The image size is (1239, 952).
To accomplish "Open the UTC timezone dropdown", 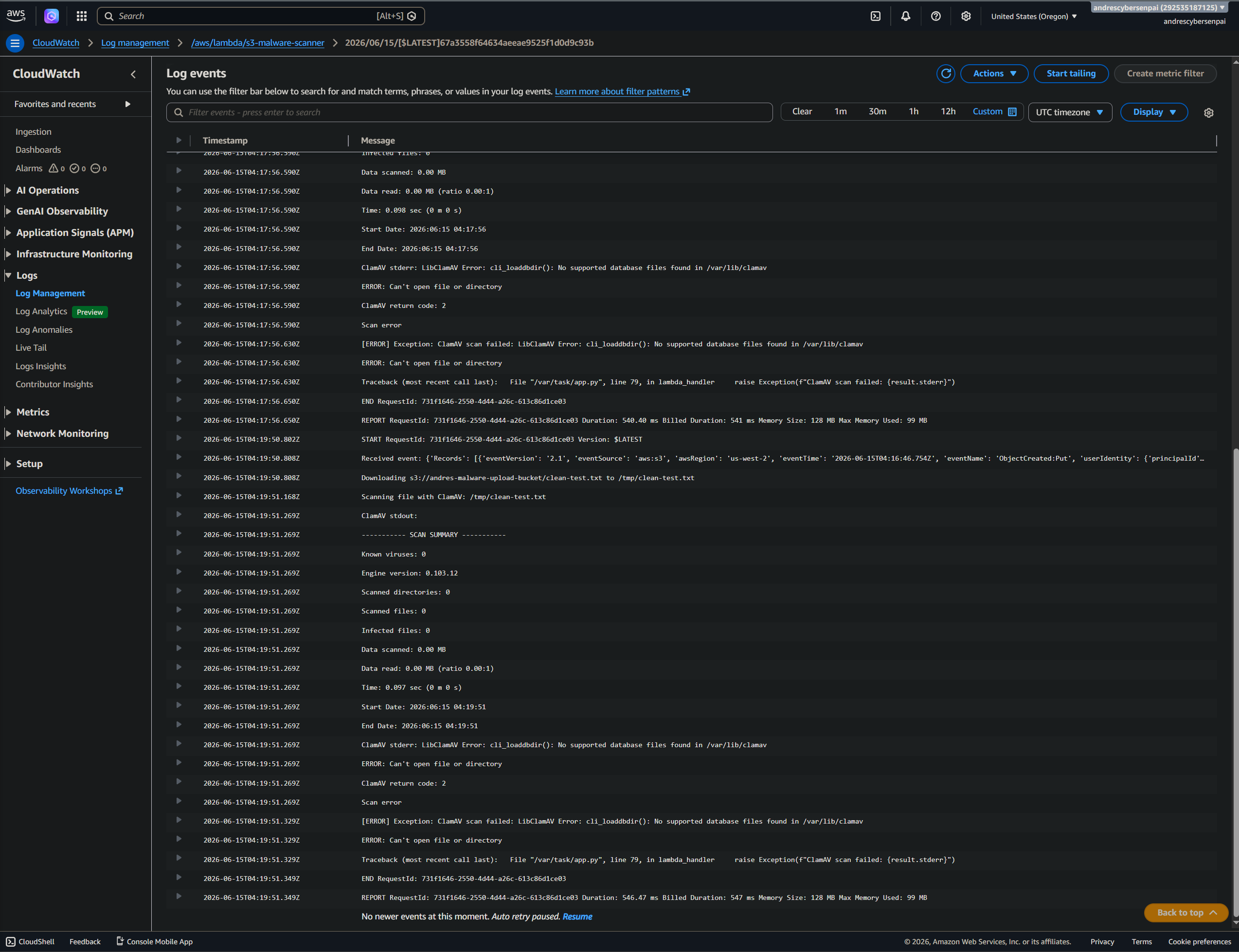I will coord(1070,112).
